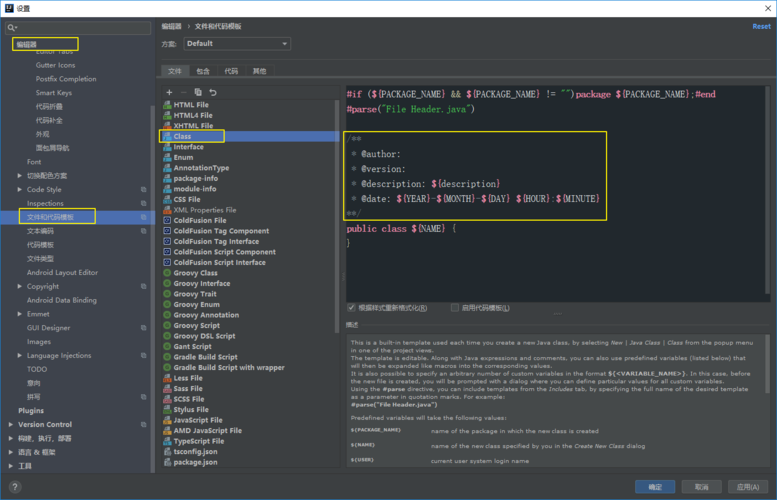Select the JavaScript File template
The image size is (777, 500).
(x=198, y=420)
